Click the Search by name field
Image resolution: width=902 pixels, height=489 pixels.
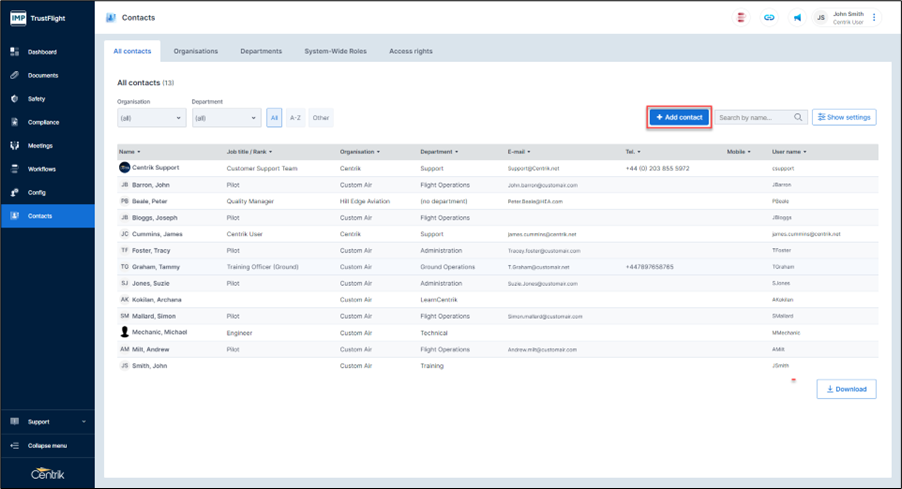[x=755, y=117]
